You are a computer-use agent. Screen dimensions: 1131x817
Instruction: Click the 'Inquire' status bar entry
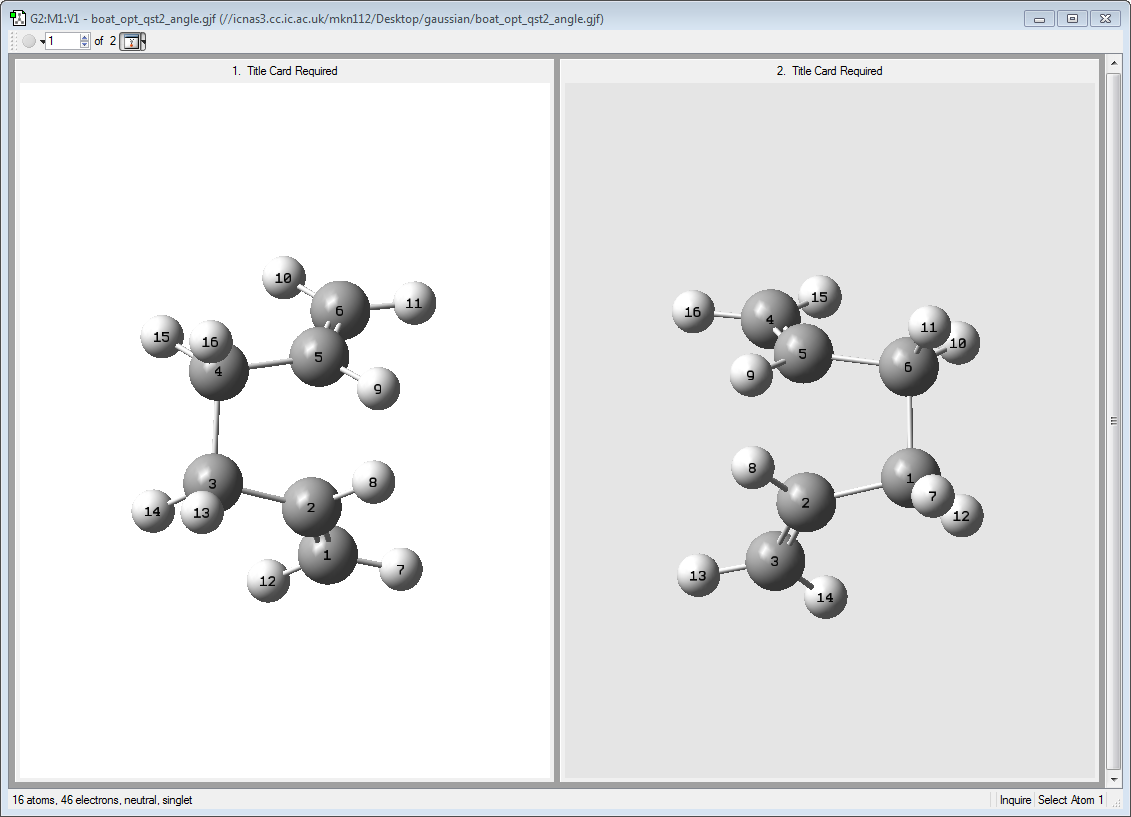coord(1015,800)
